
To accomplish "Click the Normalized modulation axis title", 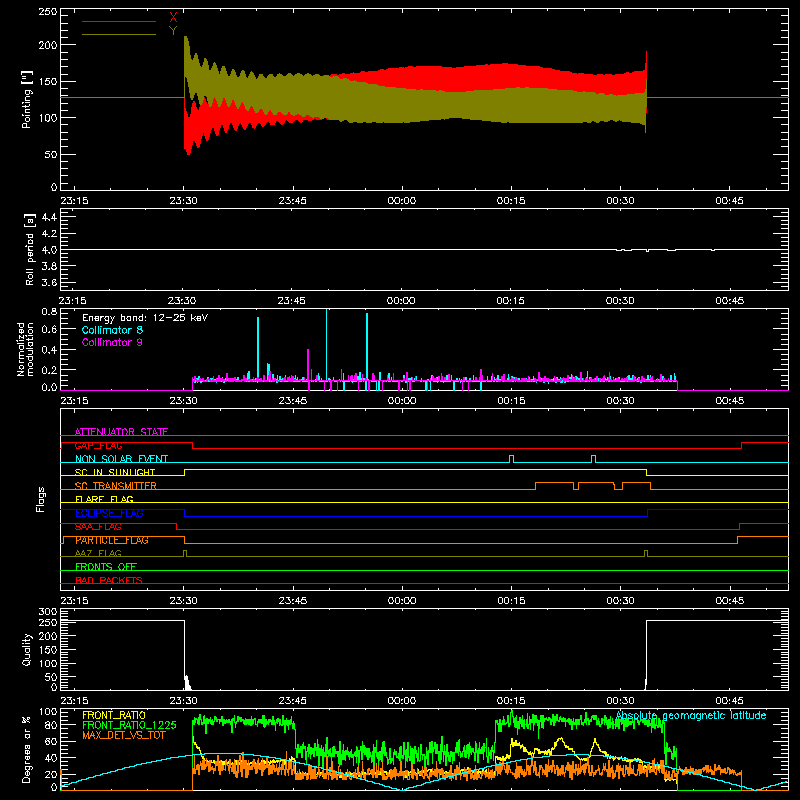I will click(x=25, y=349).
